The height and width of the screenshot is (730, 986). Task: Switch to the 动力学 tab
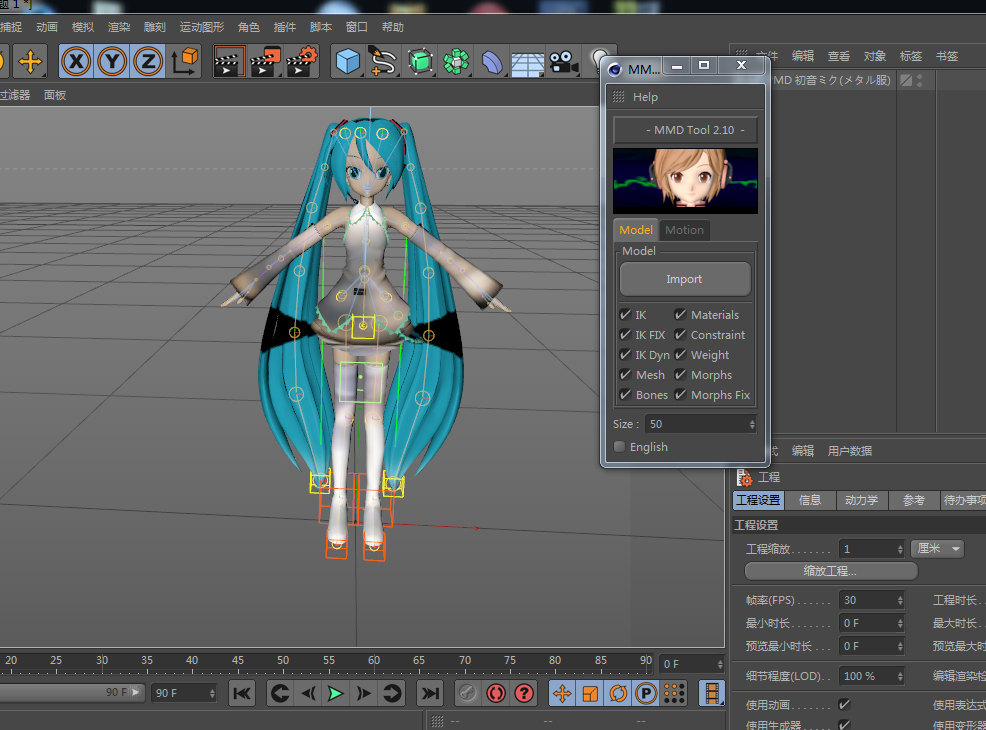(861, 500)
